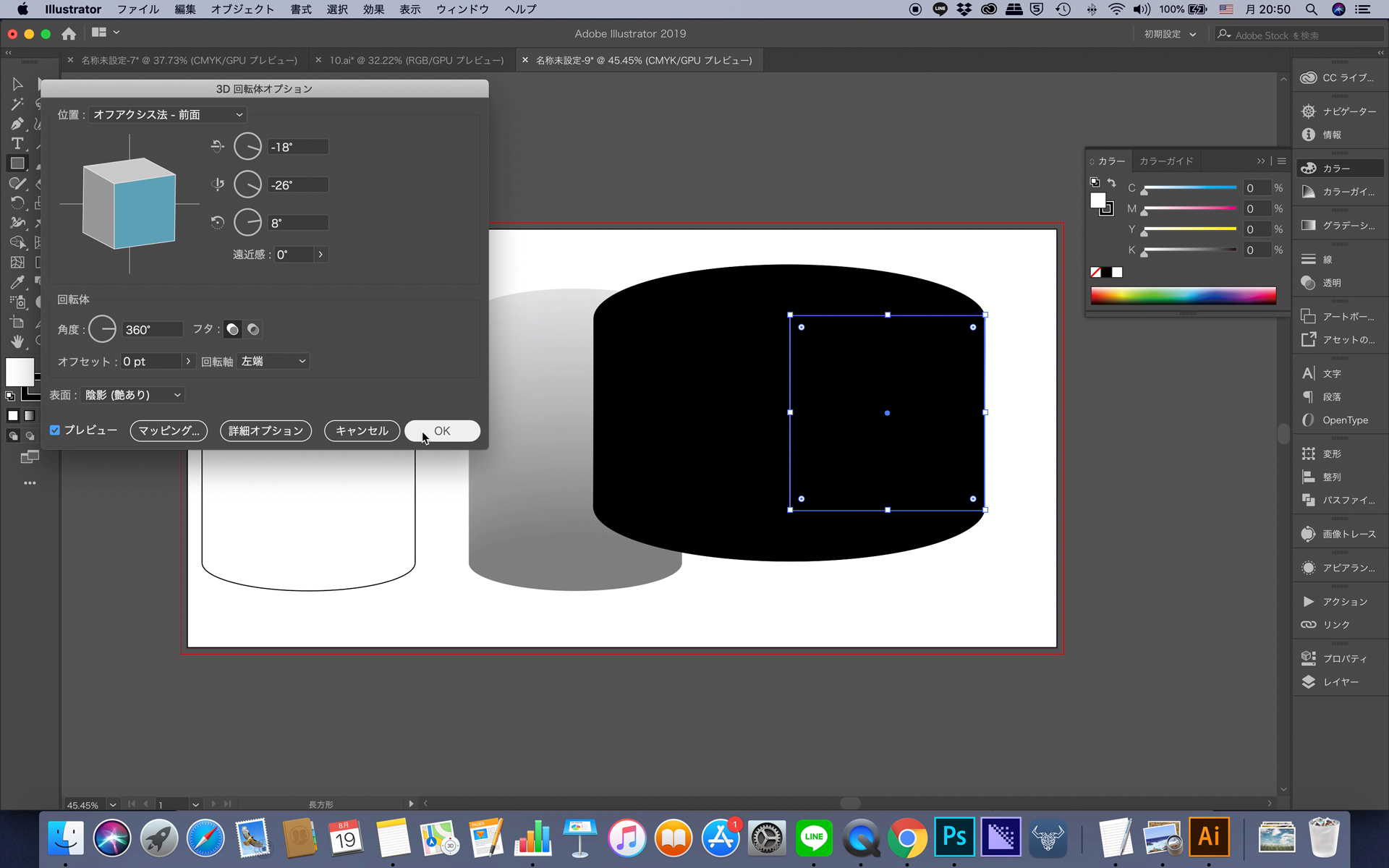This screenshot has width=1389, height=868.
Task: Click the Rotate tool icon
Action: click(x=15, y=202)
